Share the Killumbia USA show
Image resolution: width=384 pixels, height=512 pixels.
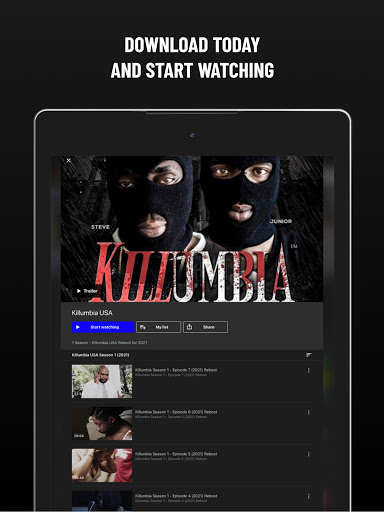(x=205, y=327)
